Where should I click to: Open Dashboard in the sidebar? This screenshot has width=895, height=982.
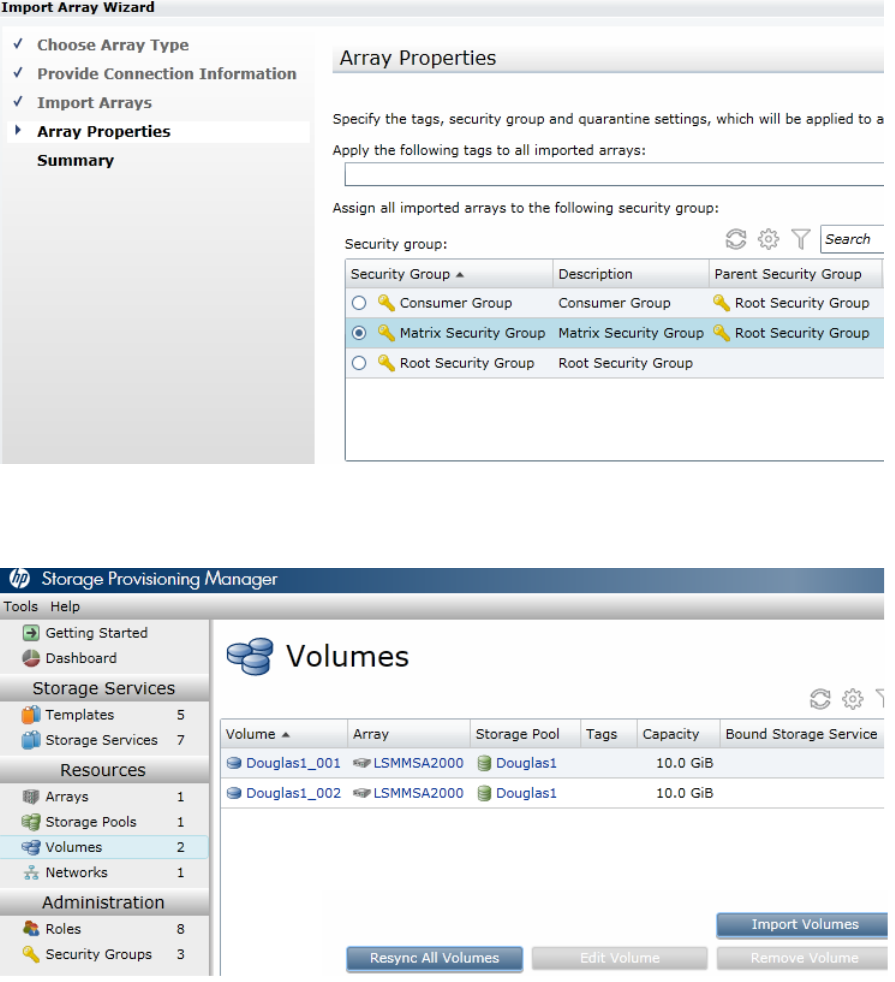(81, 658)
